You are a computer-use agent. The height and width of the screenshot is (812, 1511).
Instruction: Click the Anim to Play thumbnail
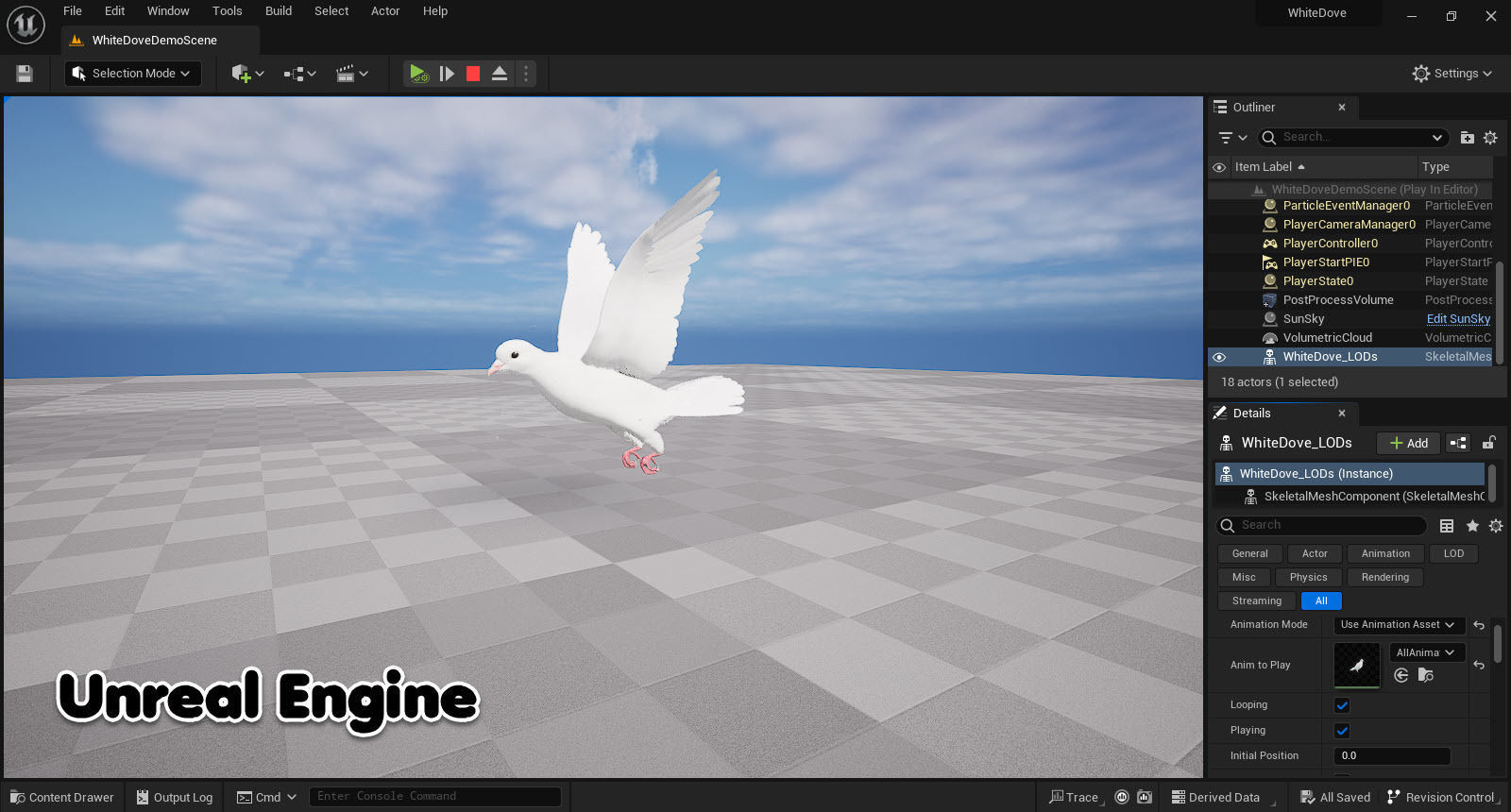(x=1357, y=666)
